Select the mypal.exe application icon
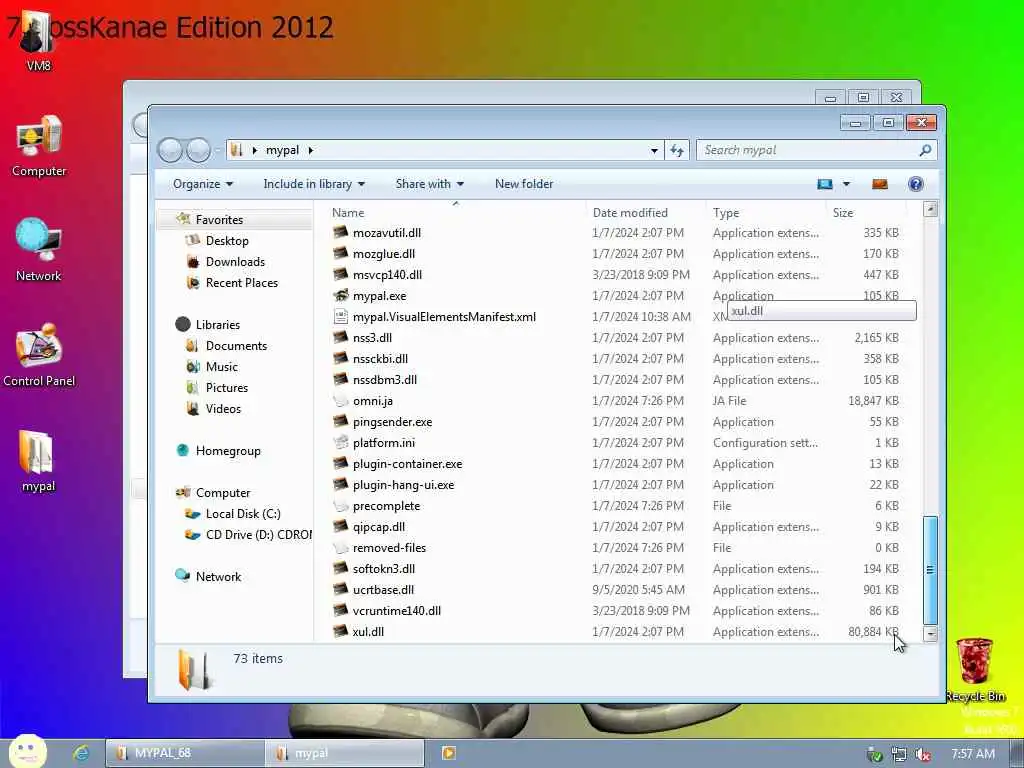This screenshot has width=1024, height=768. pos(340,295)
